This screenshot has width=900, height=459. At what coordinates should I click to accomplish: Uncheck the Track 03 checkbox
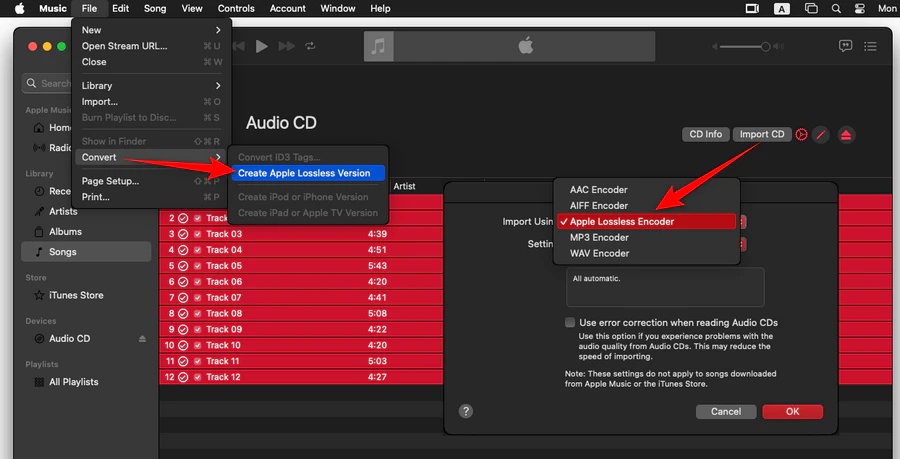tap(197, 234)
